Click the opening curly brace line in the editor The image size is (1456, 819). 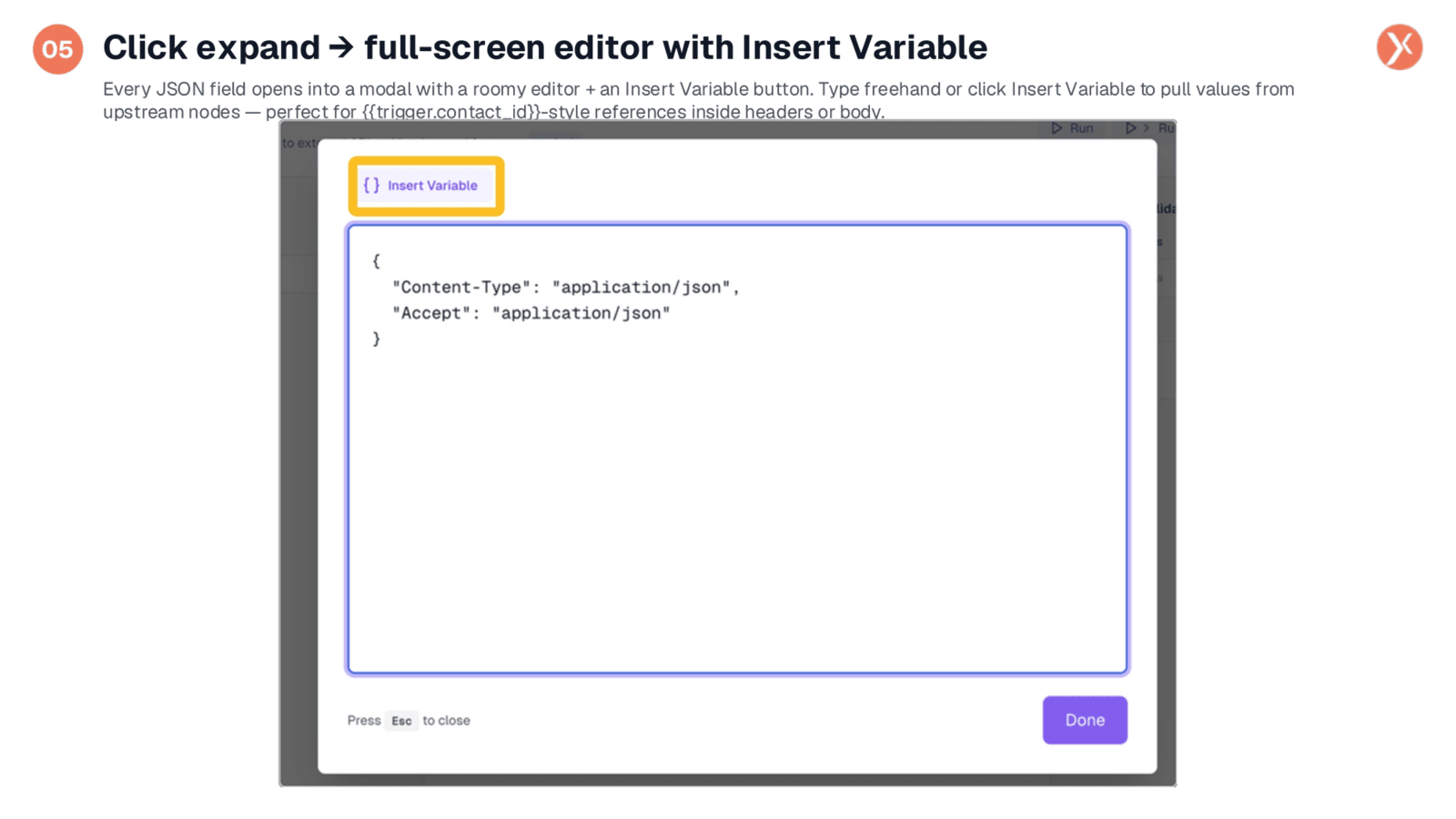(x=376, y=261)
